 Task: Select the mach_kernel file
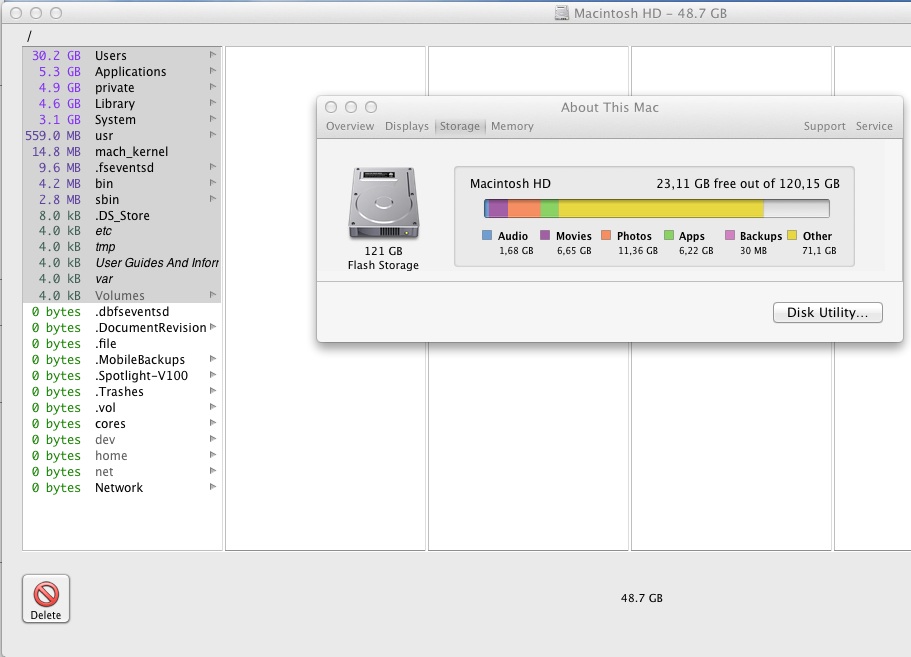point(122,152)
